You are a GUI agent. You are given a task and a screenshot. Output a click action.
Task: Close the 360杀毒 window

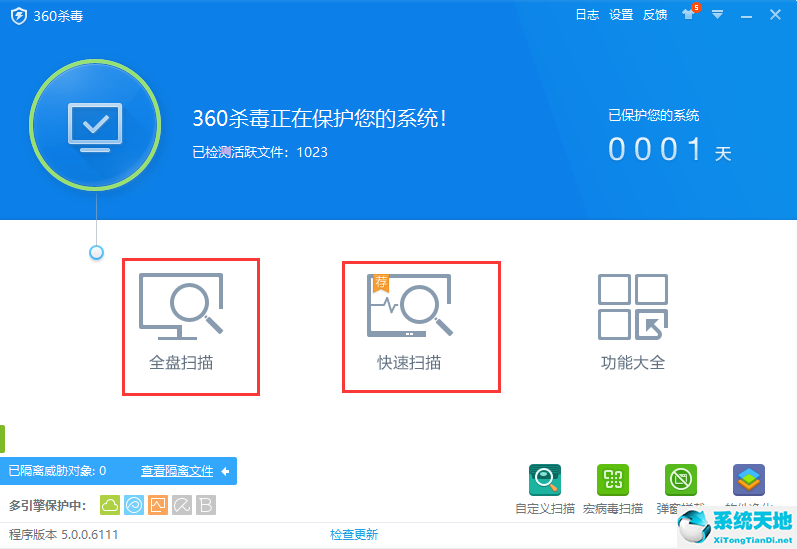pos(775,15)
